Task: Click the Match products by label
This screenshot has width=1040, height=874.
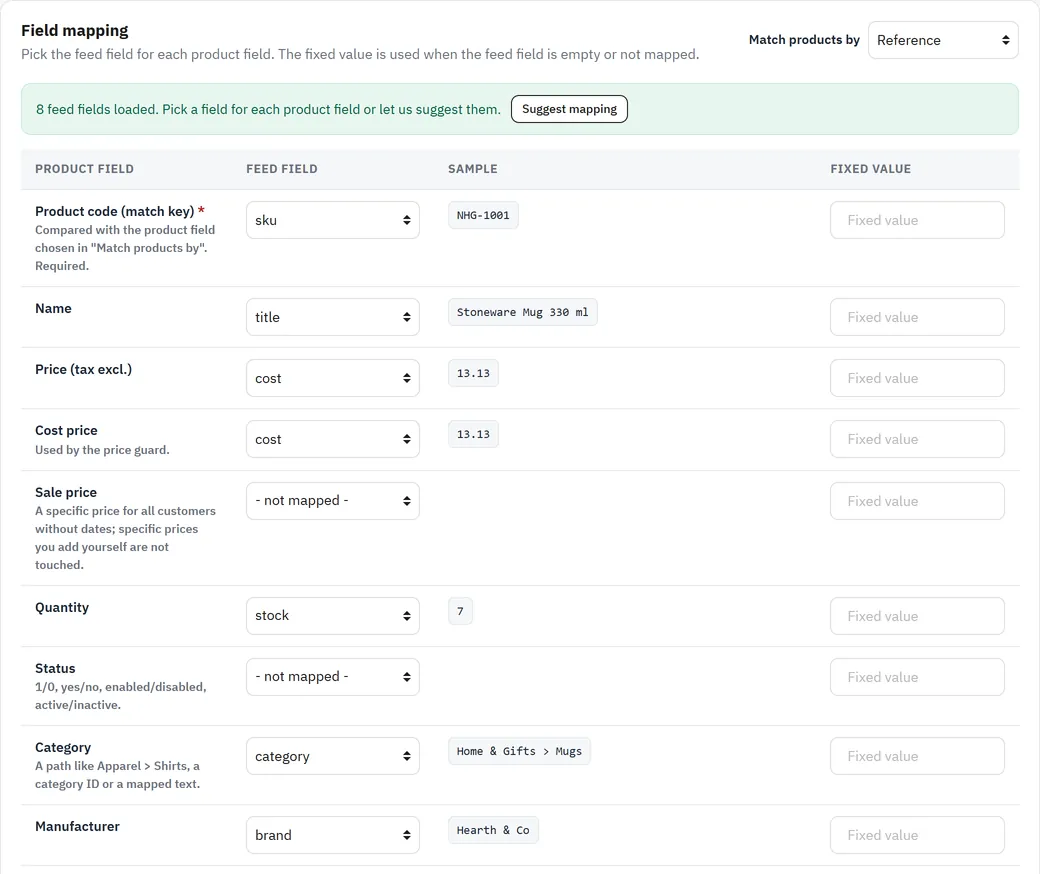Action: [x=804, y=40]
